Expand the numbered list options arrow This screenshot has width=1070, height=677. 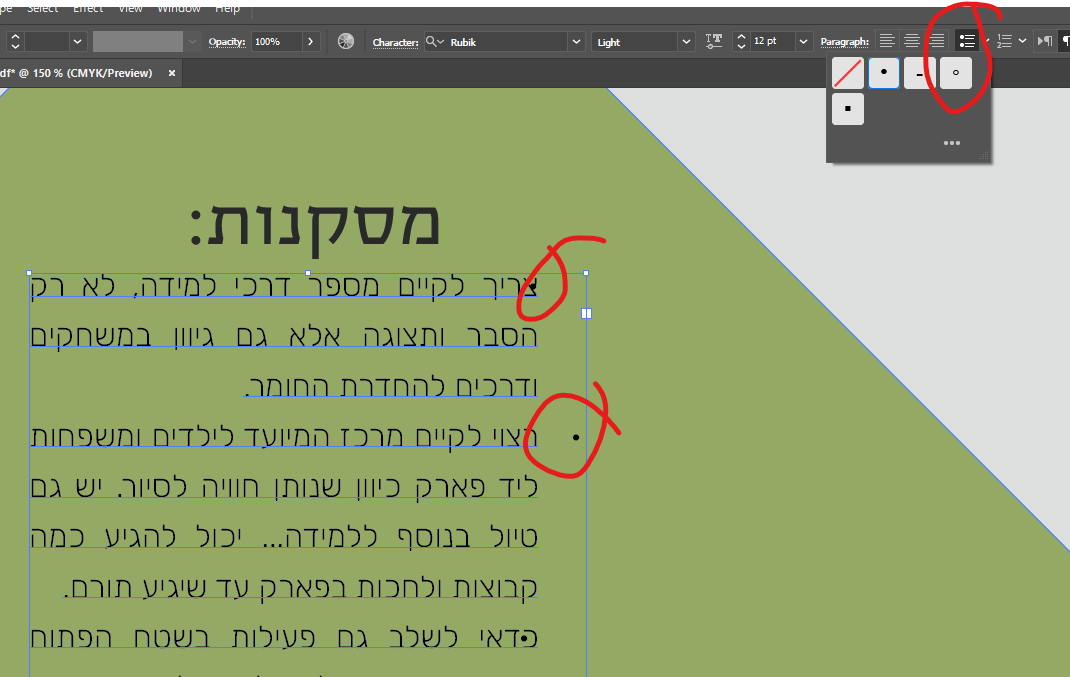coord(1022,41)
